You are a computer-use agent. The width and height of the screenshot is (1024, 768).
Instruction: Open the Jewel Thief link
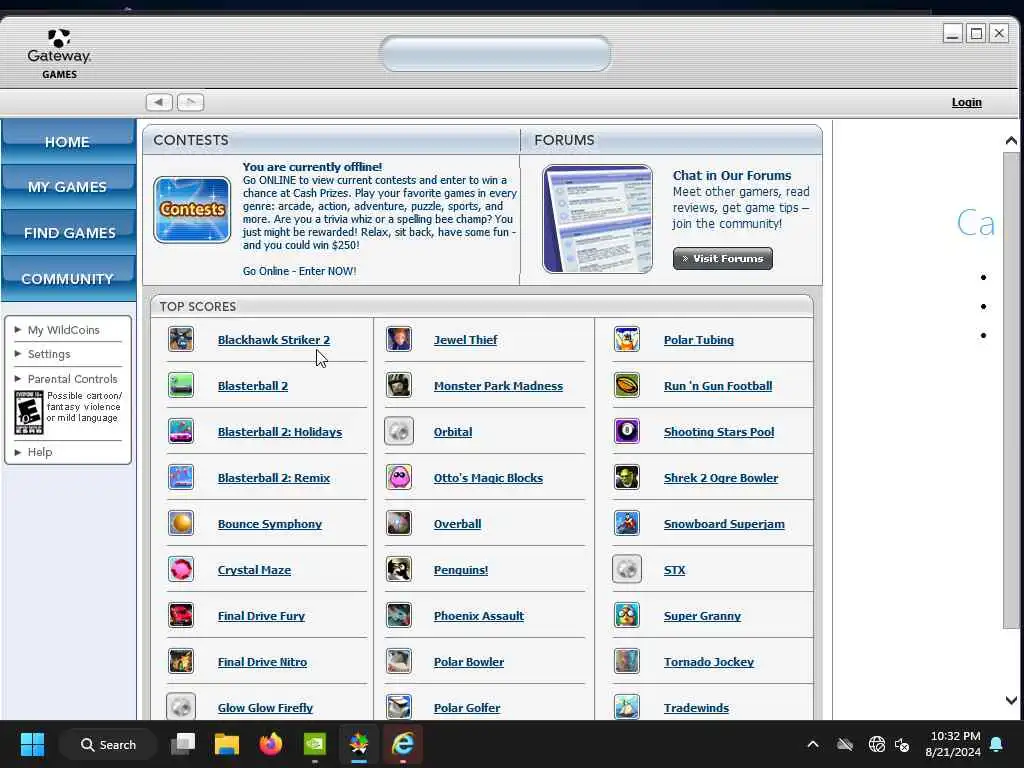[465, 340]
